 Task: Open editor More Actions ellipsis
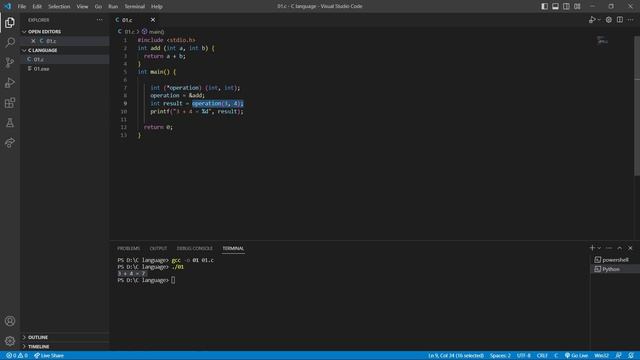pos(631,20)
